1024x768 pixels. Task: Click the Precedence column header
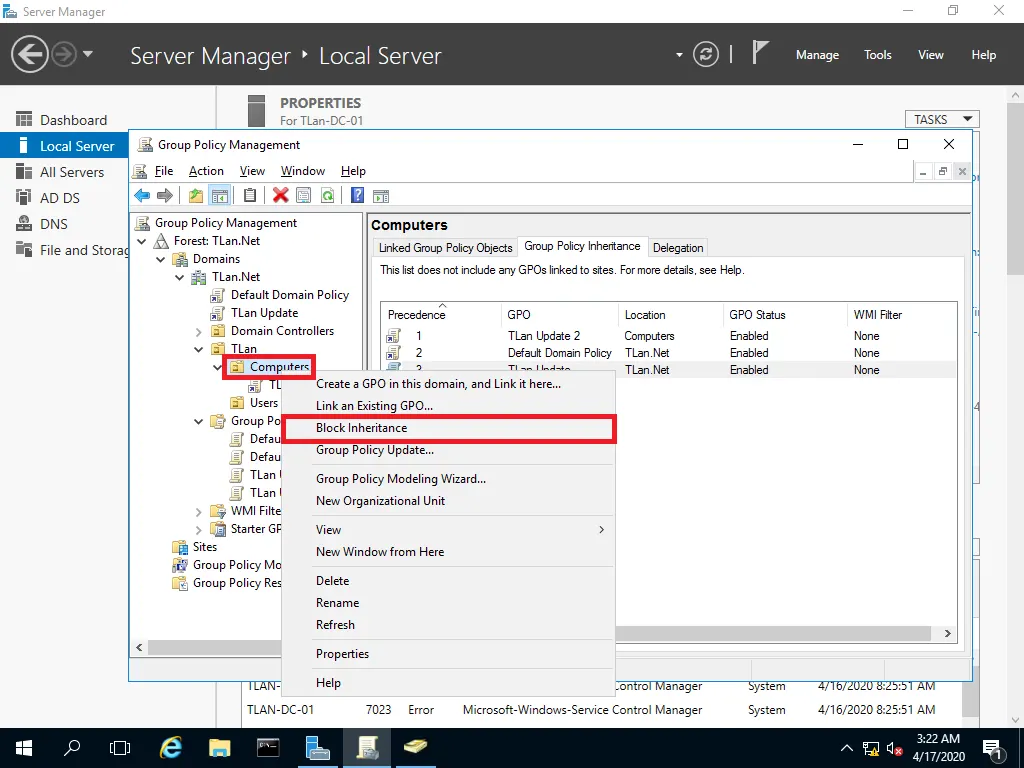(x=417, y=314)
